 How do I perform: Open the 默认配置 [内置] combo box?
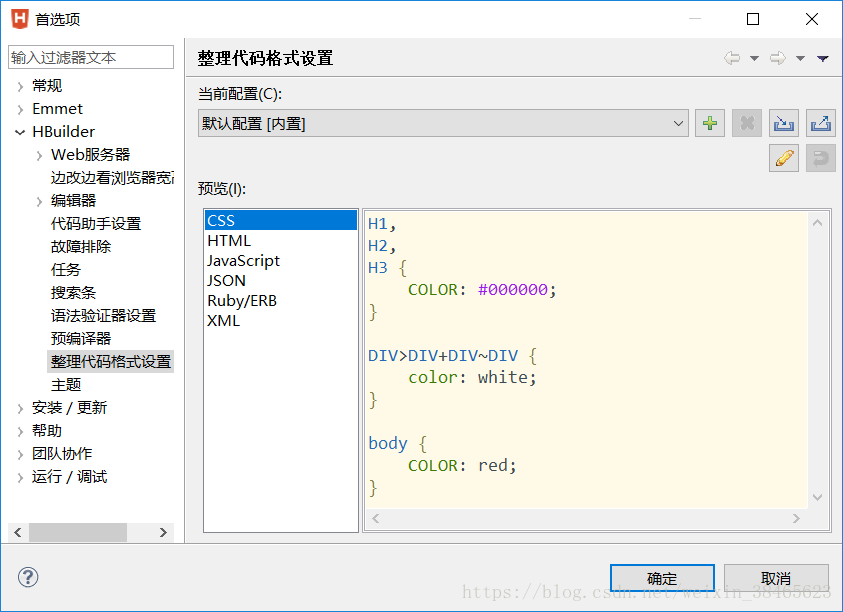(443, 123)
